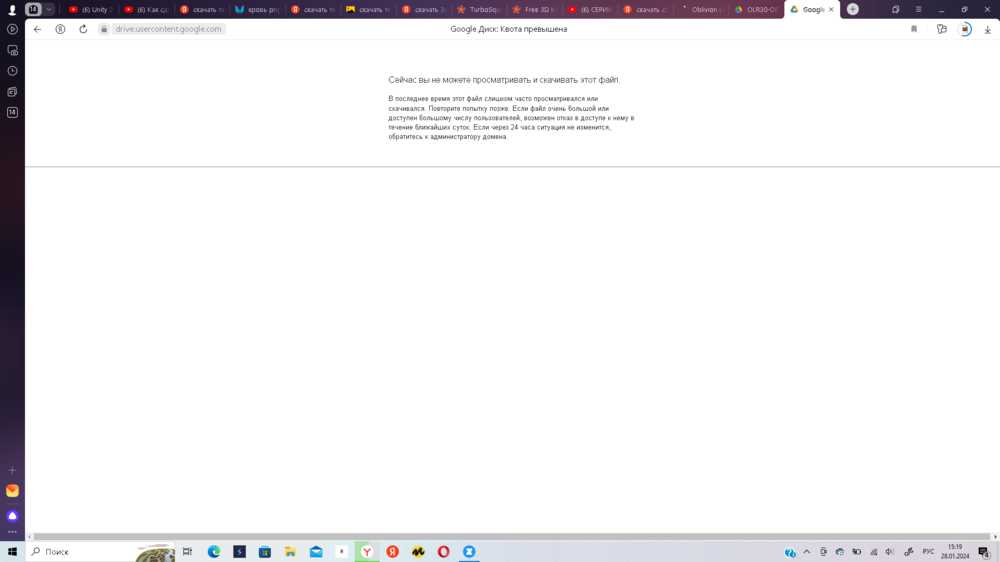The height and width of the screenshot is (562, 1000).
Task: Open the notification center icon
Action: click(985, 552)
